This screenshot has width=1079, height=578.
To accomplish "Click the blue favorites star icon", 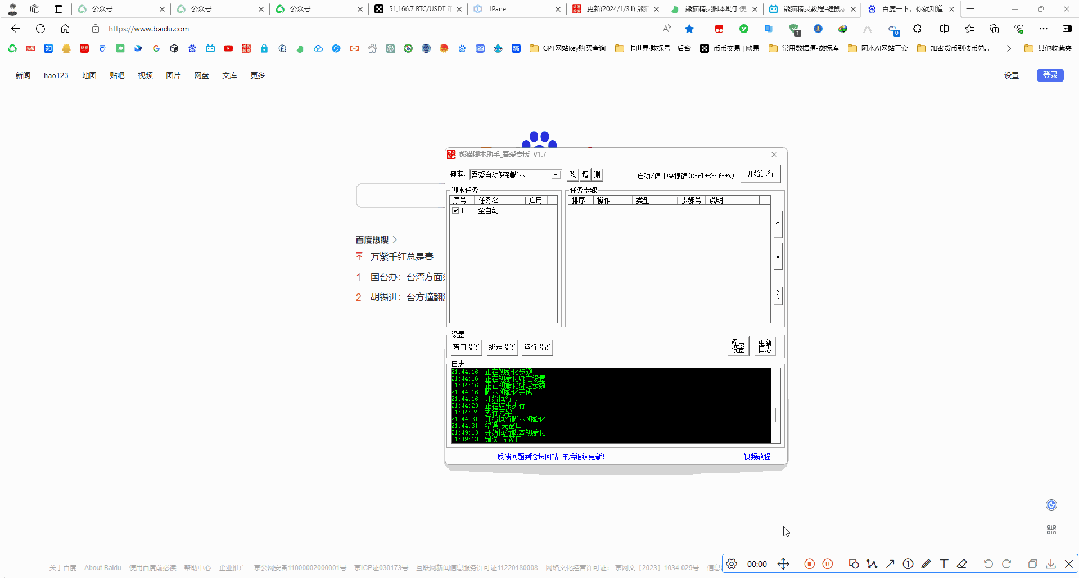I will [689, 29].
